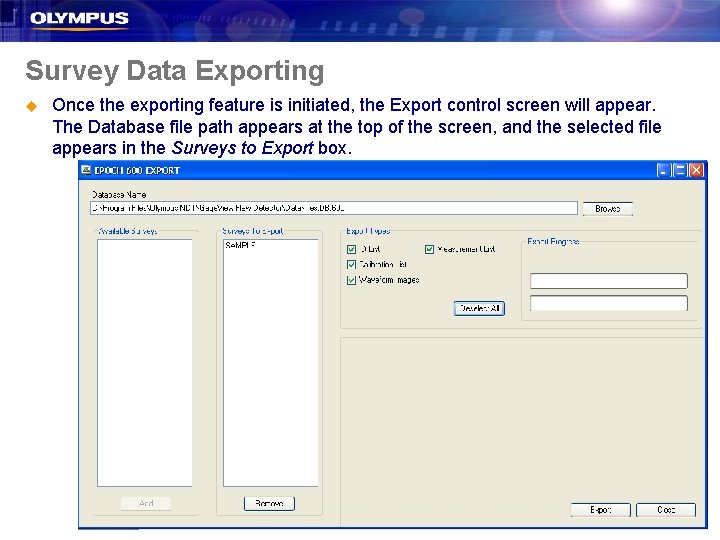Click the Database Name path field
This screenshot has width=720, height=540.
click(x=334, y=208)
